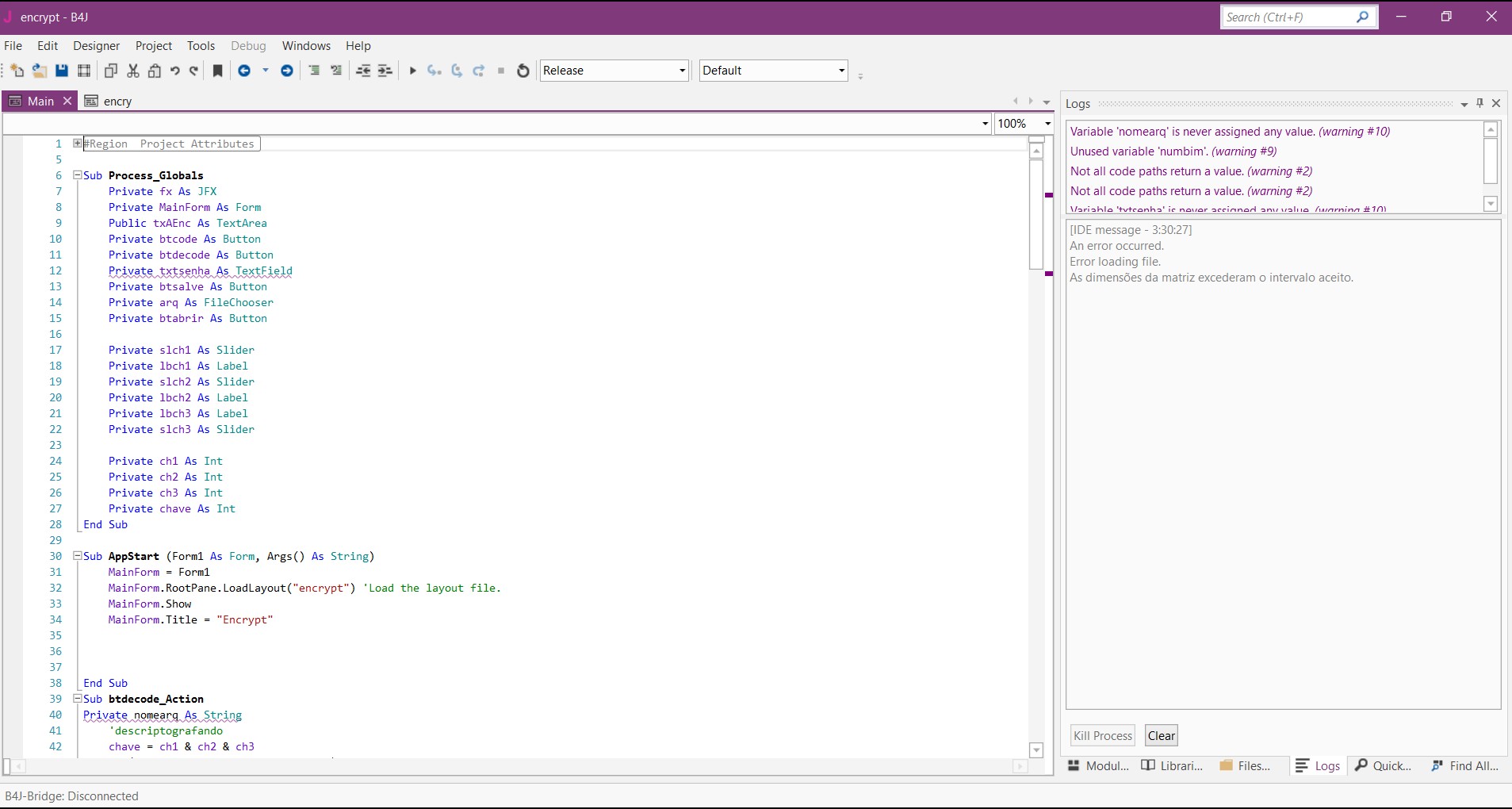Click the Cut scissors icon
Image resolution: width=1512 pixels, height=809 pixels.
pyautogui.click(x=133, y=71)
